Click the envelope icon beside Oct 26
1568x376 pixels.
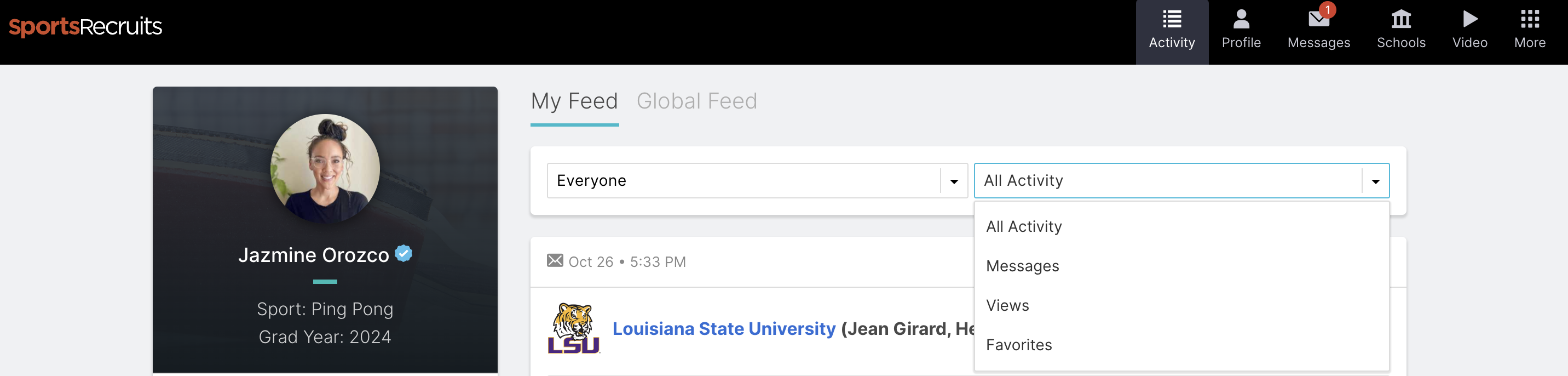click(x=555, y=261)
